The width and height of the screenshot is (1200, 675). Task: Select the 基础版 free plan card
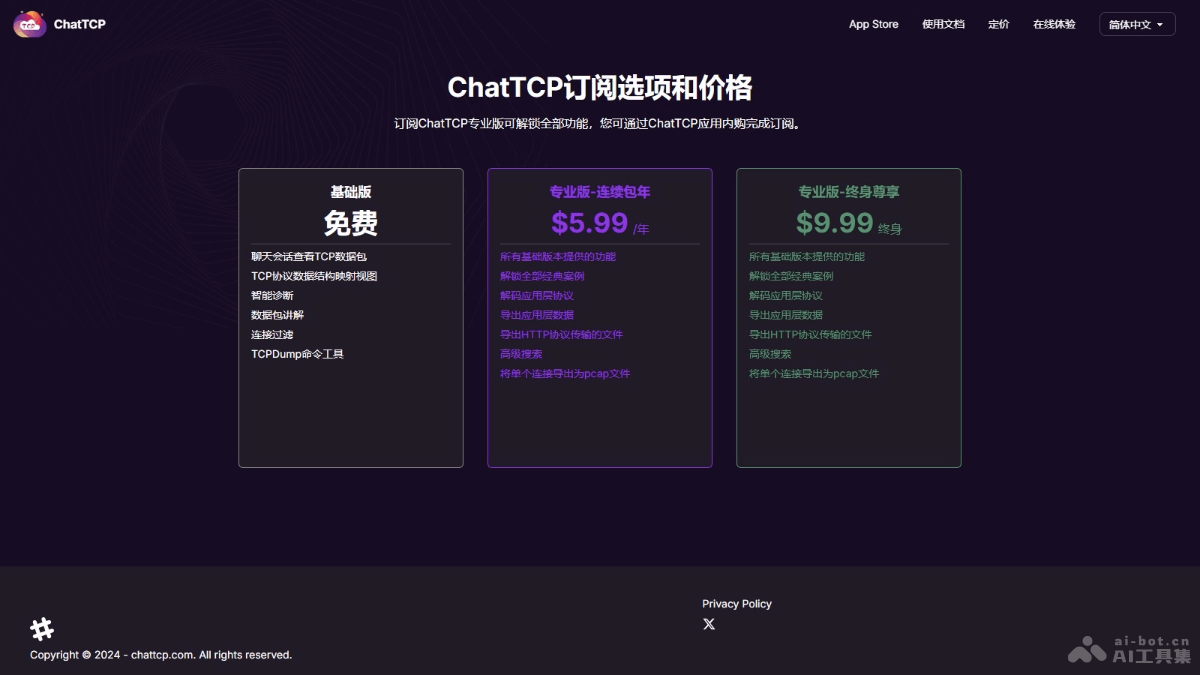[350, 318]
